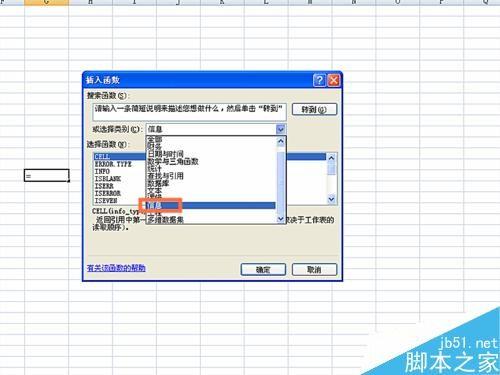Select the INFO function

102,171
